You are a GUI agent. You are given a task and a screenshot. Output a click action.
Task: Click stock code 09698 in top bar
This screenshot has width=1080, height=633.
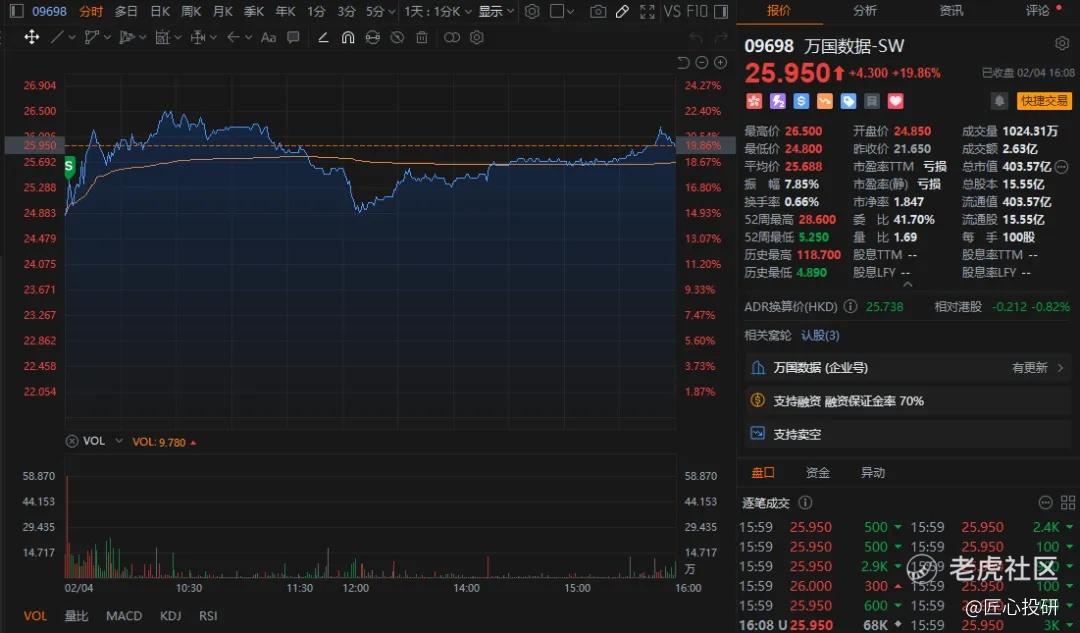pyautogui.click(x=50, y=11)
